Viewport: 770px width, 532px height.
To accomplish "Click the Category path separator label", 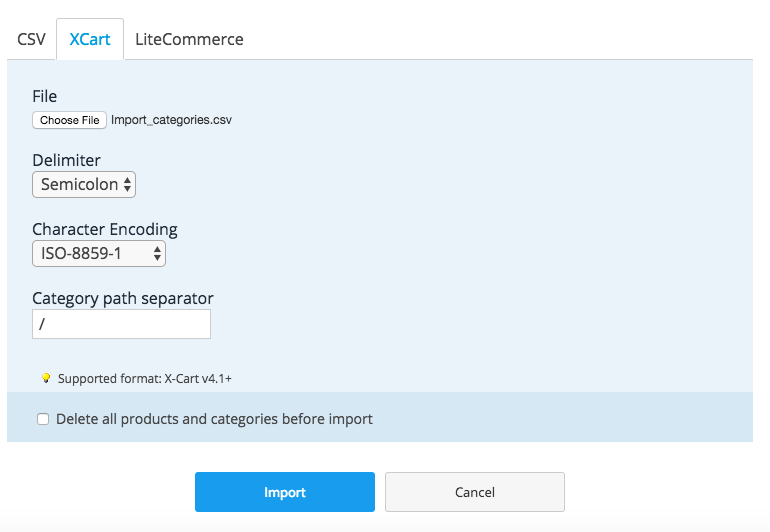I will tap(123, 298).
